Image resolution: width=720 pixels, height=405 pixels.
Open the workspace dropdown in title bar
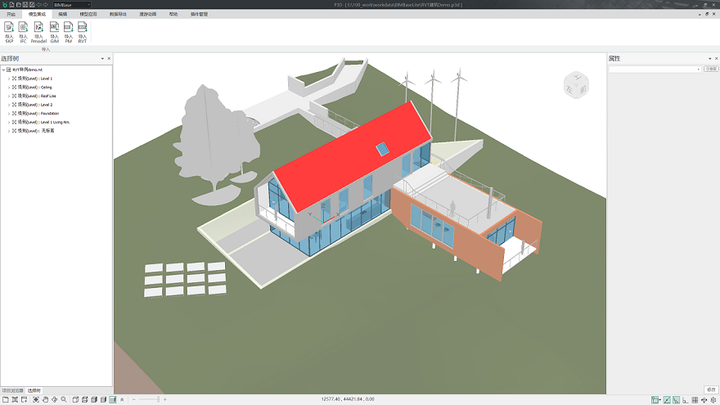(x=89, y=5)
